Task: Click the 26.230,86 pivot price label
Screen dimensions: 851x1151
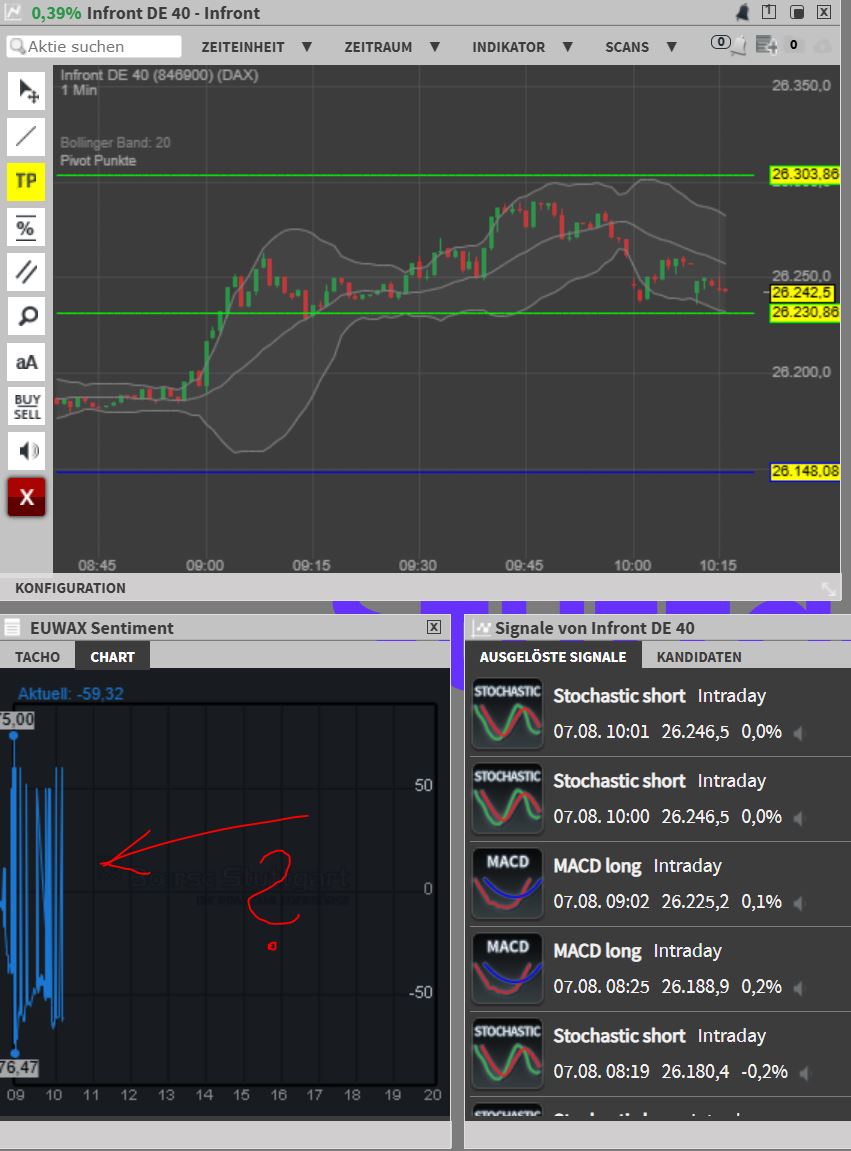Action: coord(805,313)
